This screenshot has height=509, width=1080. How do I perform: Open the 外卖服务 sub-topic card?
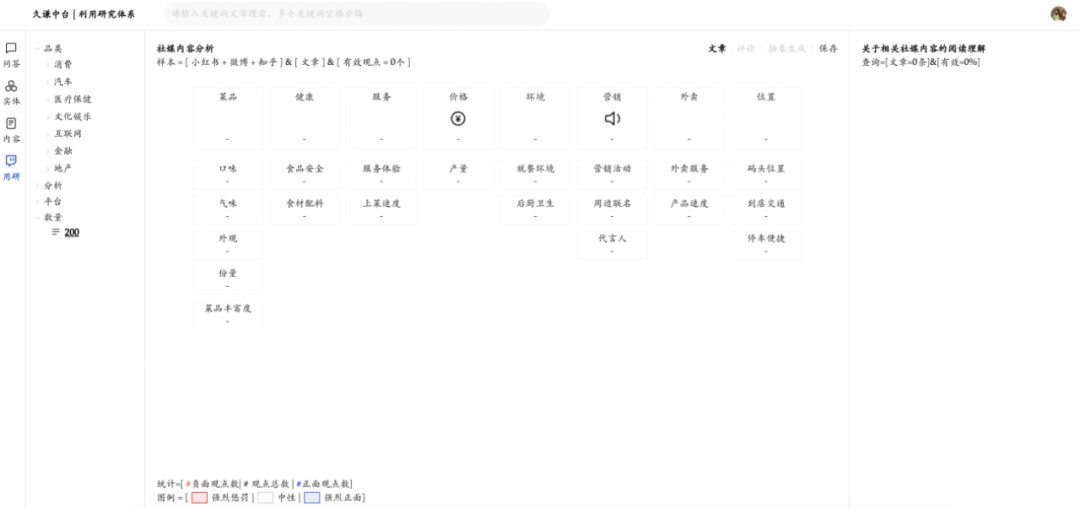[689, 174]
